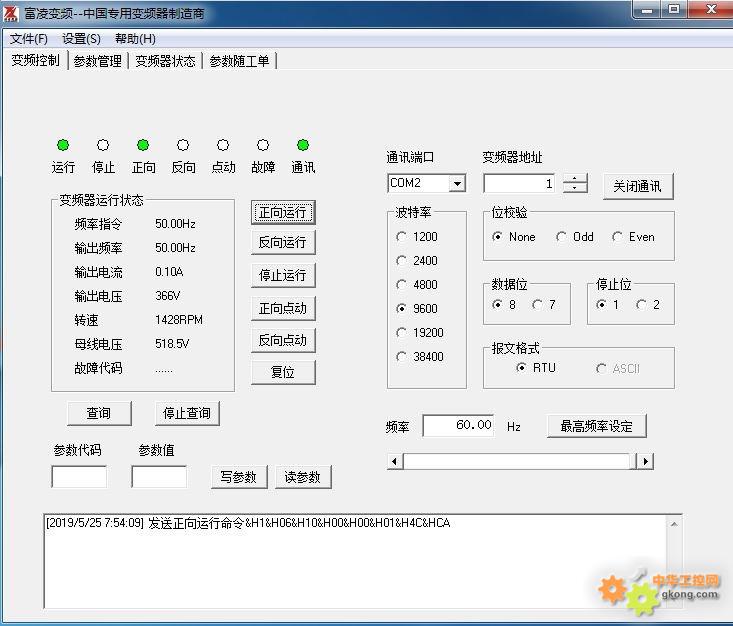Select the 2400 baud rate

(x=417, y=260)
